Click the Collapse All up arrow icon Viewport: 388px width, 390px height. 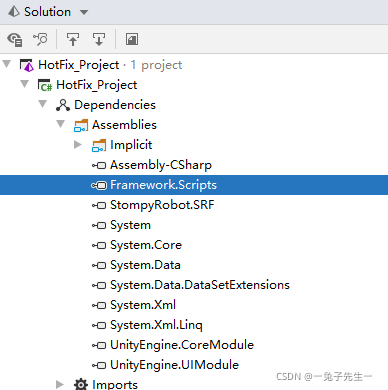pos(73,39)
